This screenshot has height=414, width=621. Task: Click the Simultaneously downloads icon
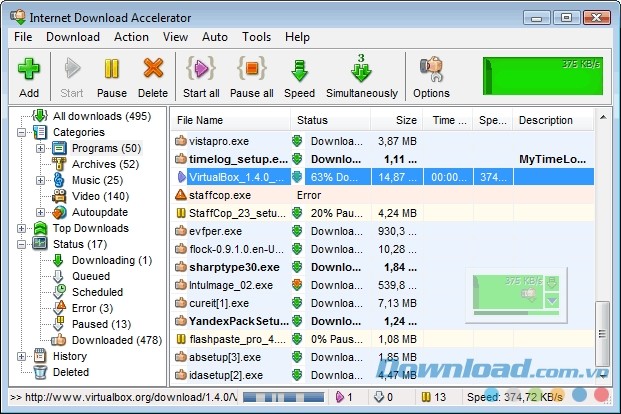pyautogui.click(x=361, y=68)
